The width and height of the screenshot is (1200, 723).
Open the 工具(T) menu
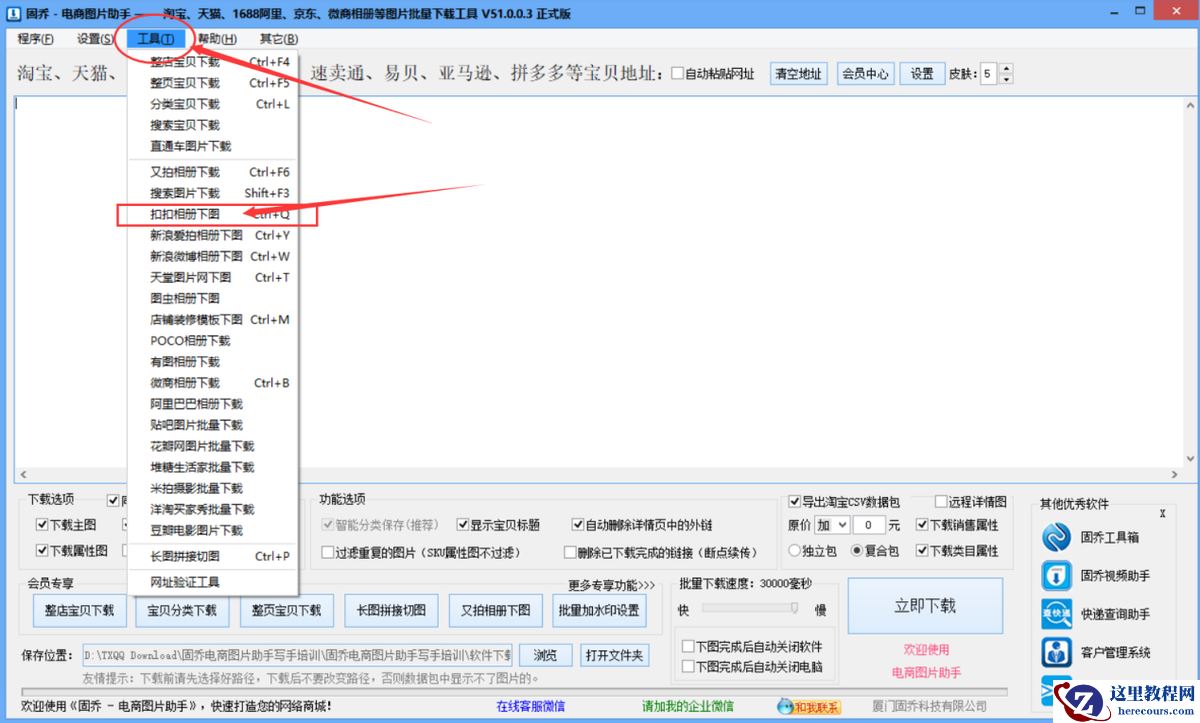[x=155, y=39]
